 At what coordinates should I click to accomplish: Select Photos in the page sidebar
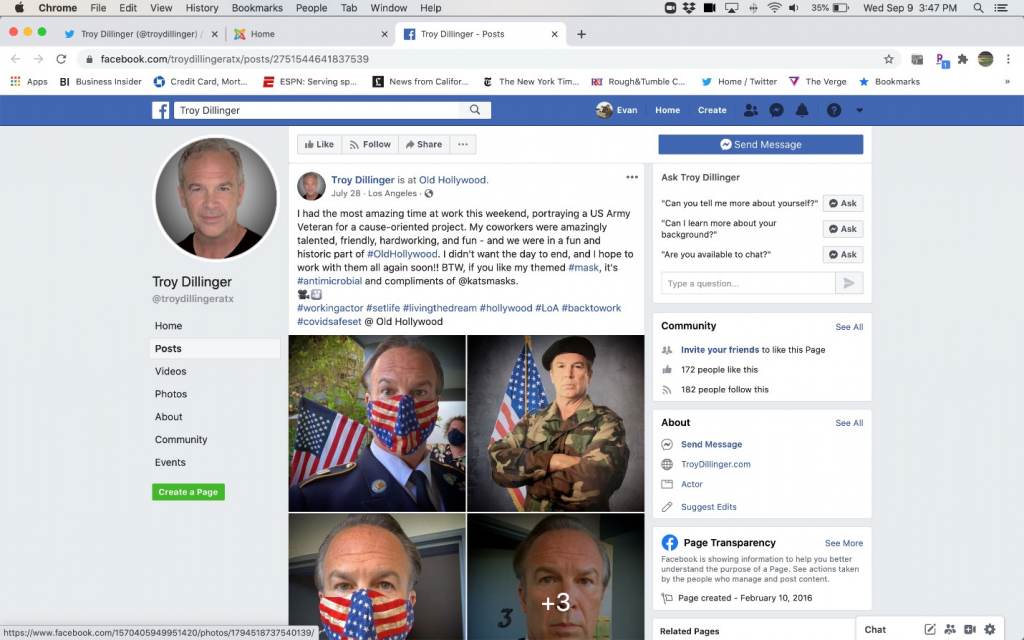tap(171, 394)
